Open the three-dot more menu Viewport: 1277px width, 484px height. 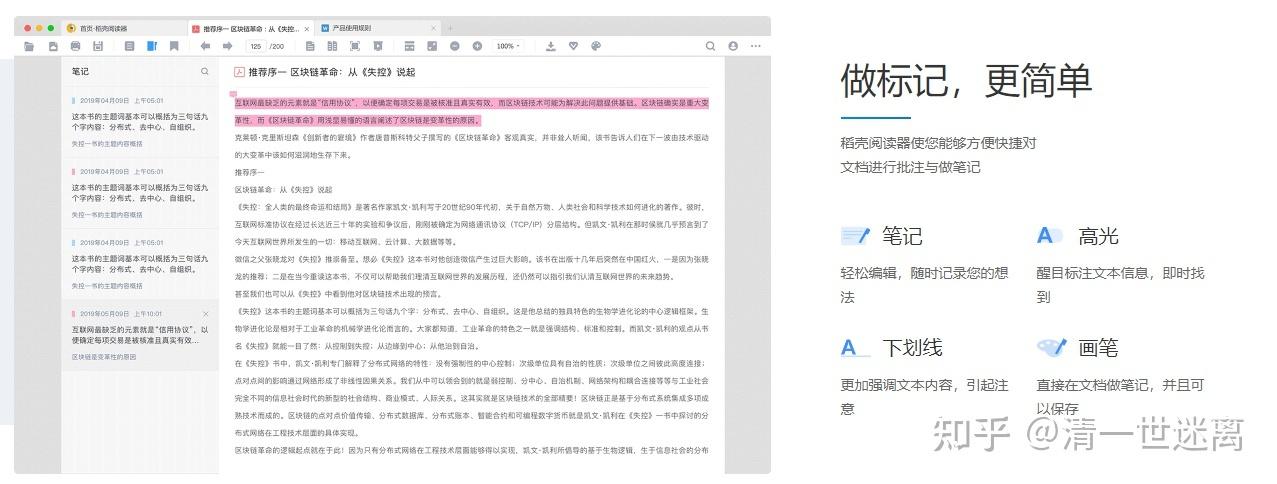[x=755, y=46]
